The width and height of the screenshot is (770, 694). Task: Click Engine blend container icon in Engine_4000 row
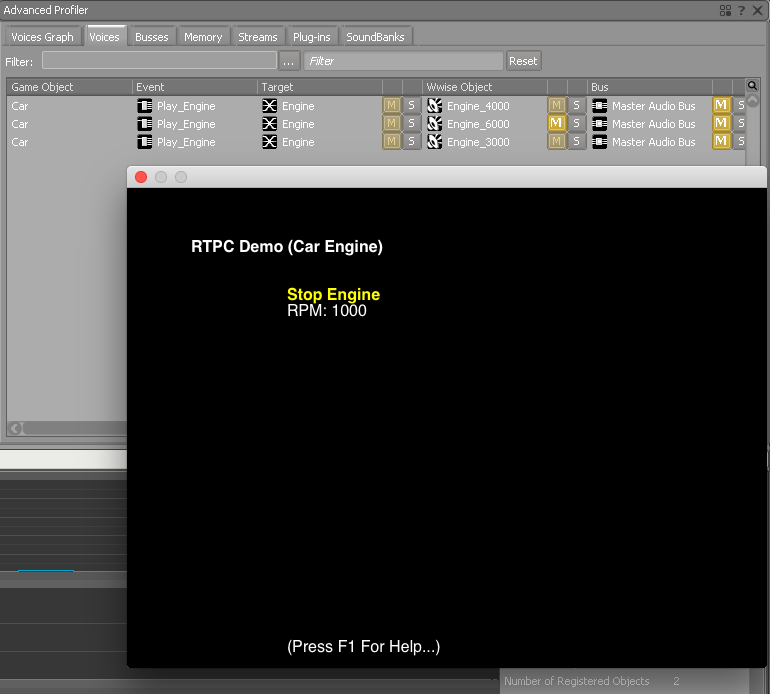click(x=270, y=106)
